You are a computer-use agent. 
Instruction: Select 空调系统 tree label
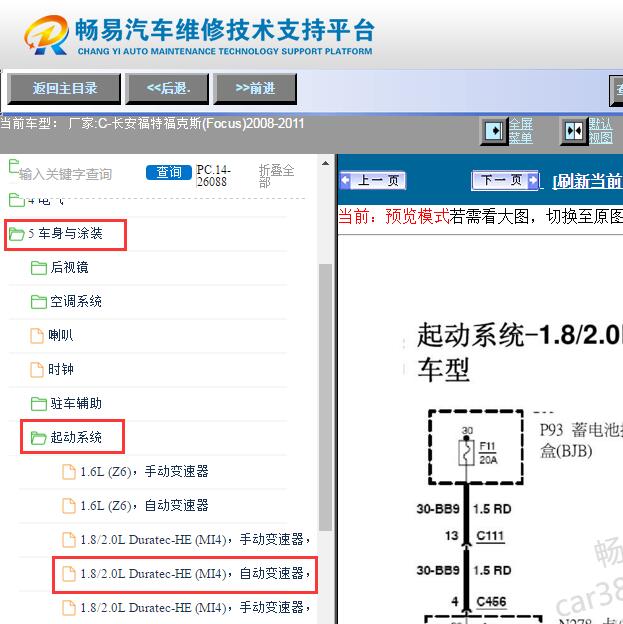[76, 302]
